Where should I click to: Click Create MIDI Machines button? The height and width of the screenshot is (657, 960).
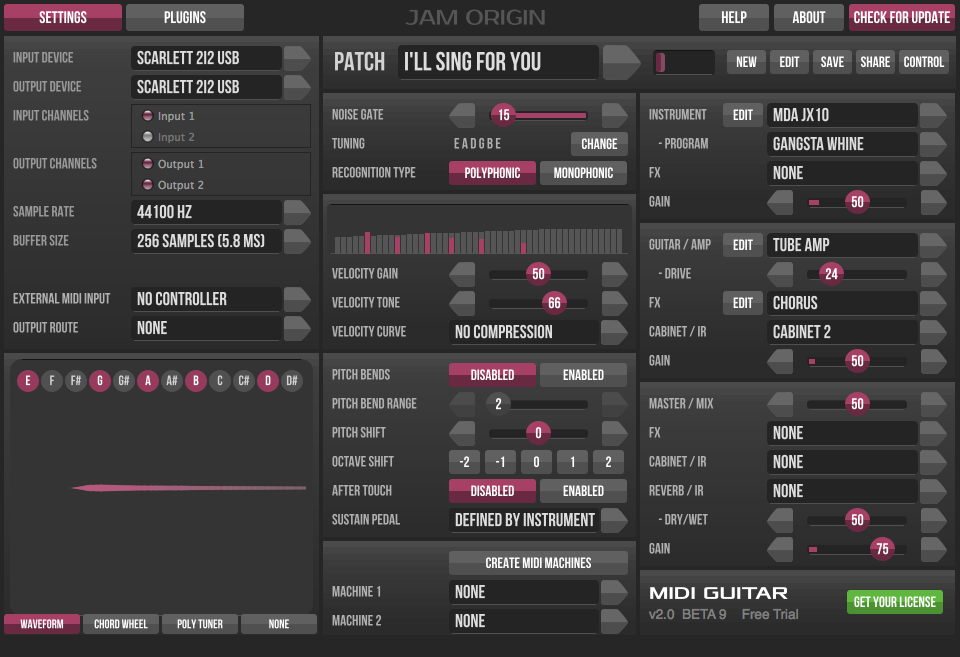pyautogui.click(x=538, y=563)
